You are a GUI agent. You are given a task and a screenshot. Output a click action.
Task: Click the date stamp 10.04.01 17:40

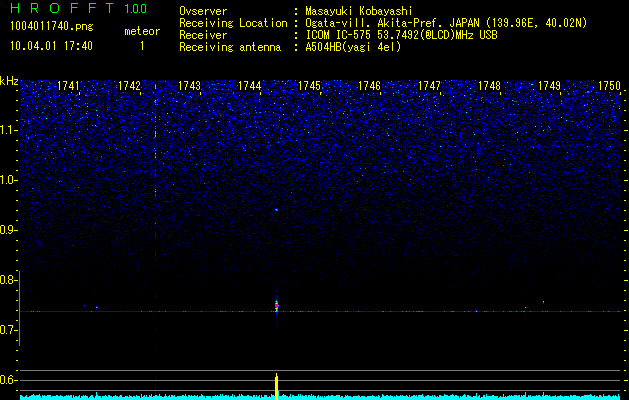point(51,46)
